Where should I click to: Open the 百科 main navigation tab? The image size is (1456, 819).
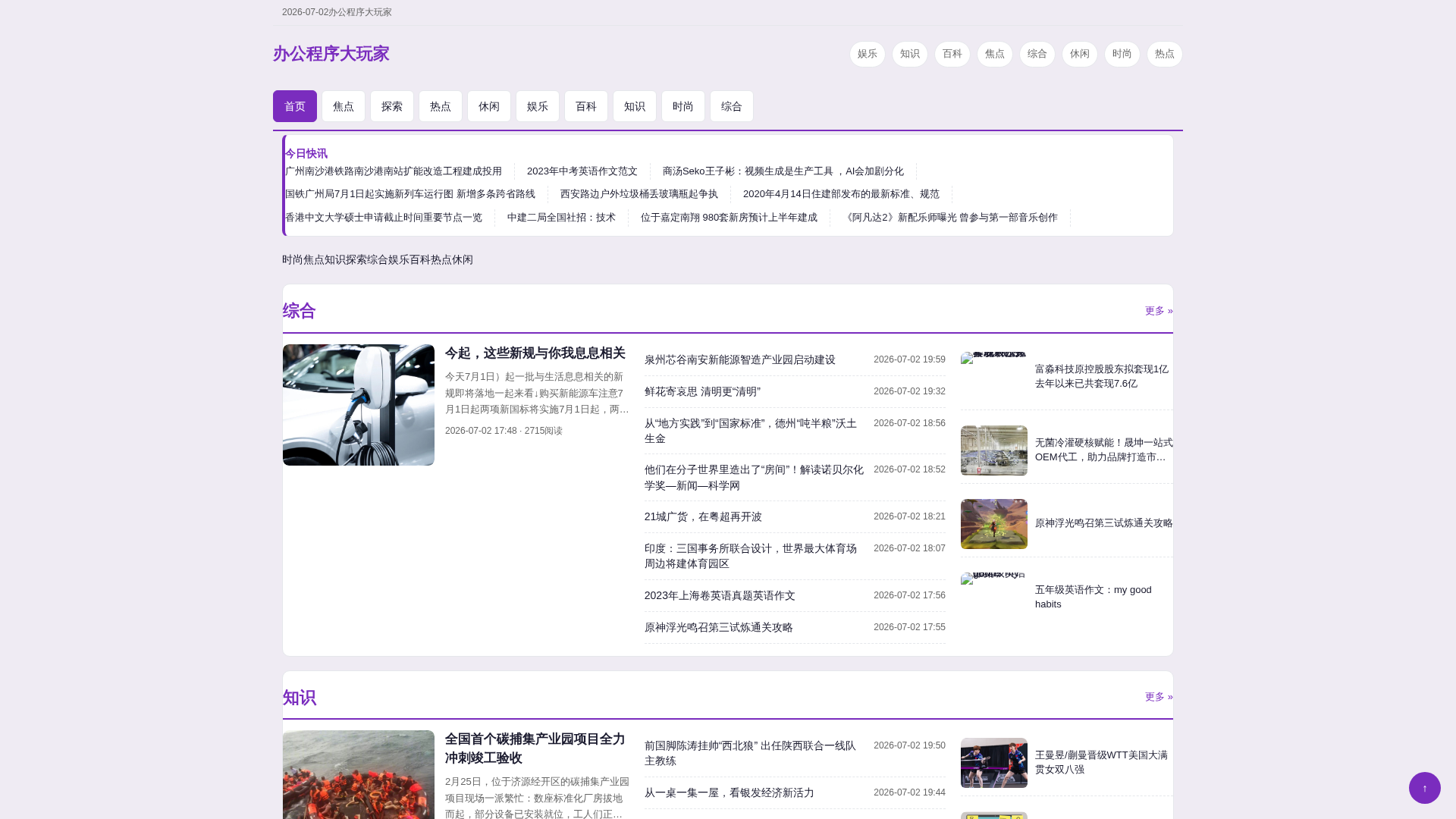586,106
